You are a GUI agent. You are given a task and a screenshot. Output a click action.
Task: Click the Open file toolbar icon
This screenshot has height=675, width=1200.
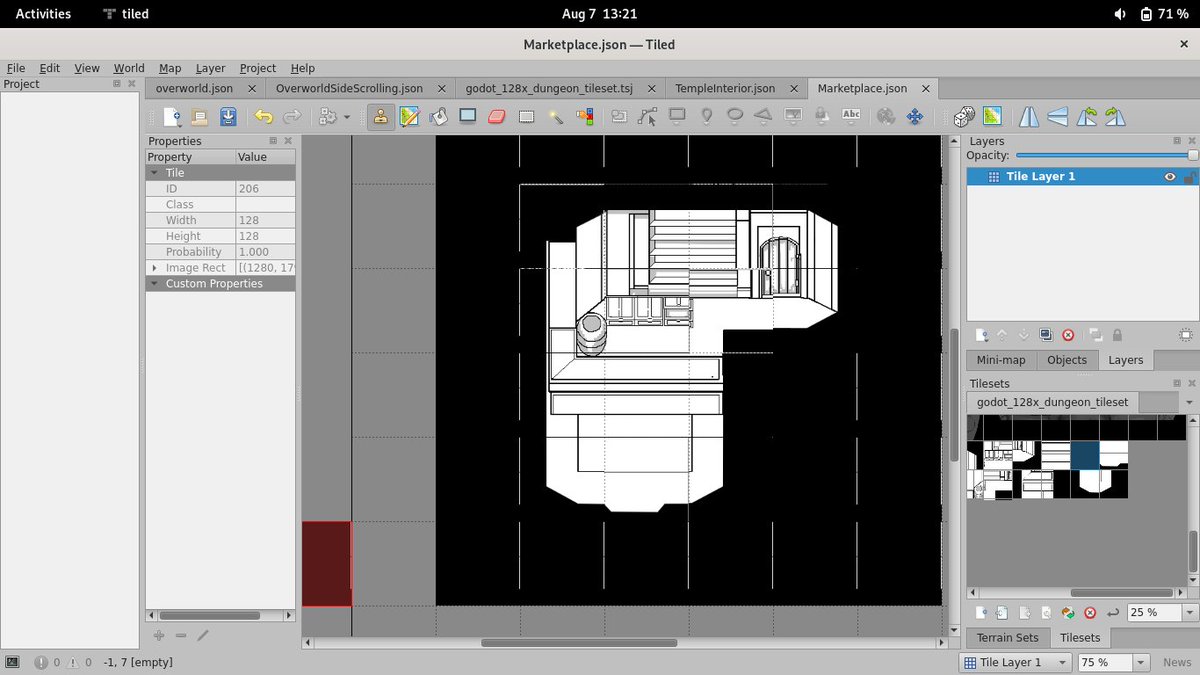pos(199,116)
